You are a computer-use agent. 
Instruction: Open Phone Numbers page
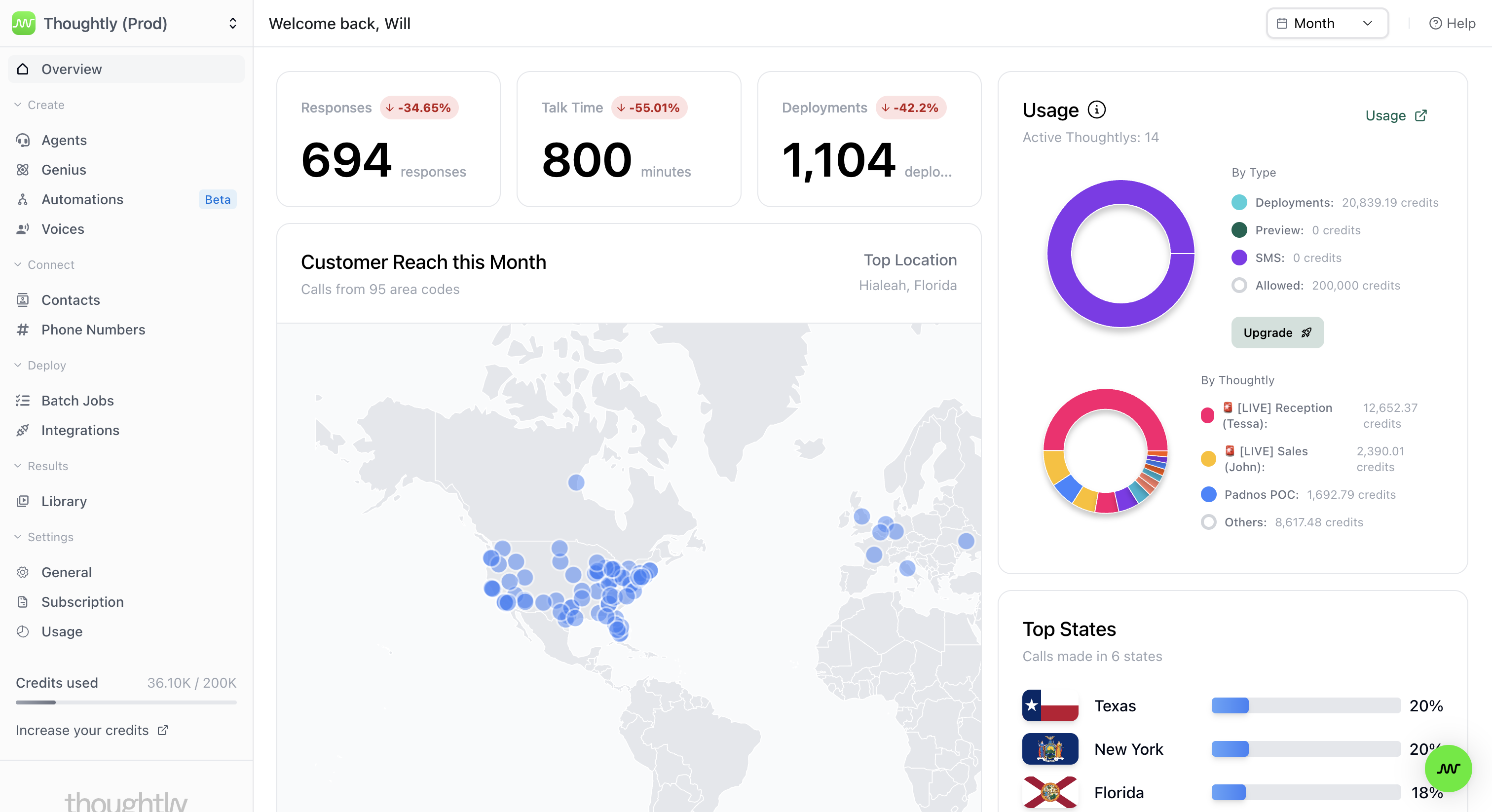pos(126,330)
